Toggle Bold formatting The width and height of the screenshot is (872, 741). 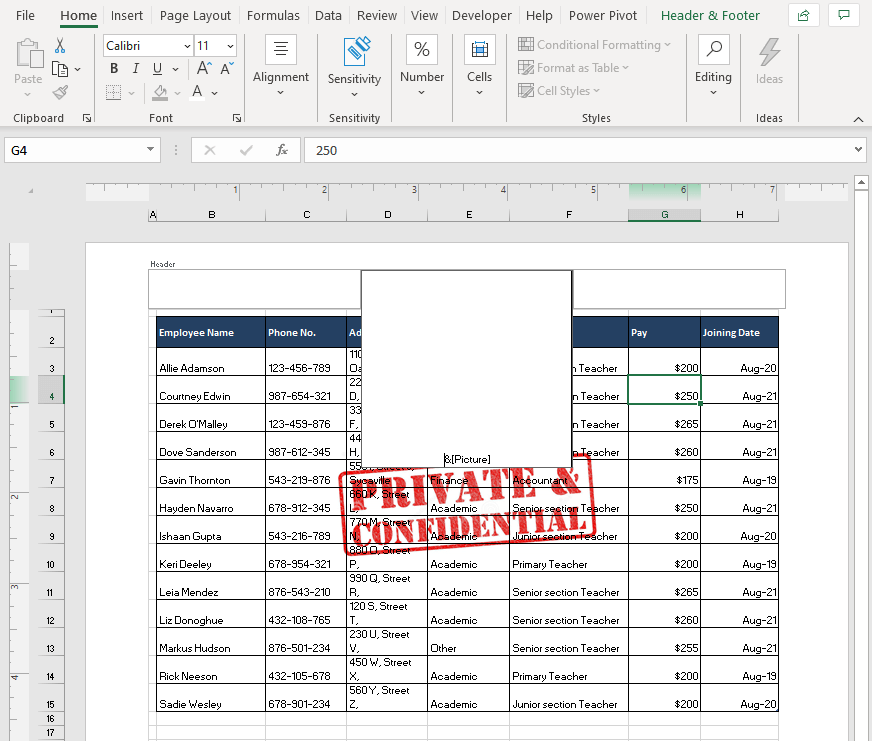113,68
